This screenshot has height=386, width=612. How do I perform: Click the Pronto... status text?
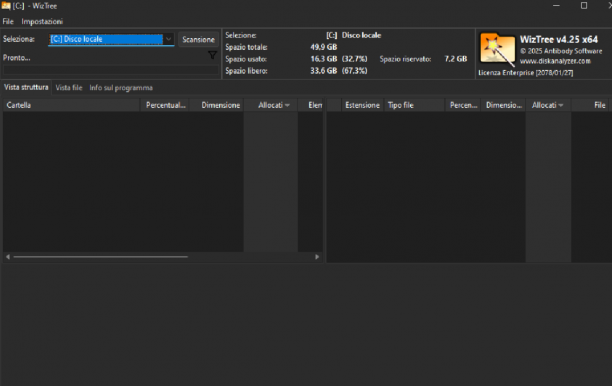tap(16, 58)
